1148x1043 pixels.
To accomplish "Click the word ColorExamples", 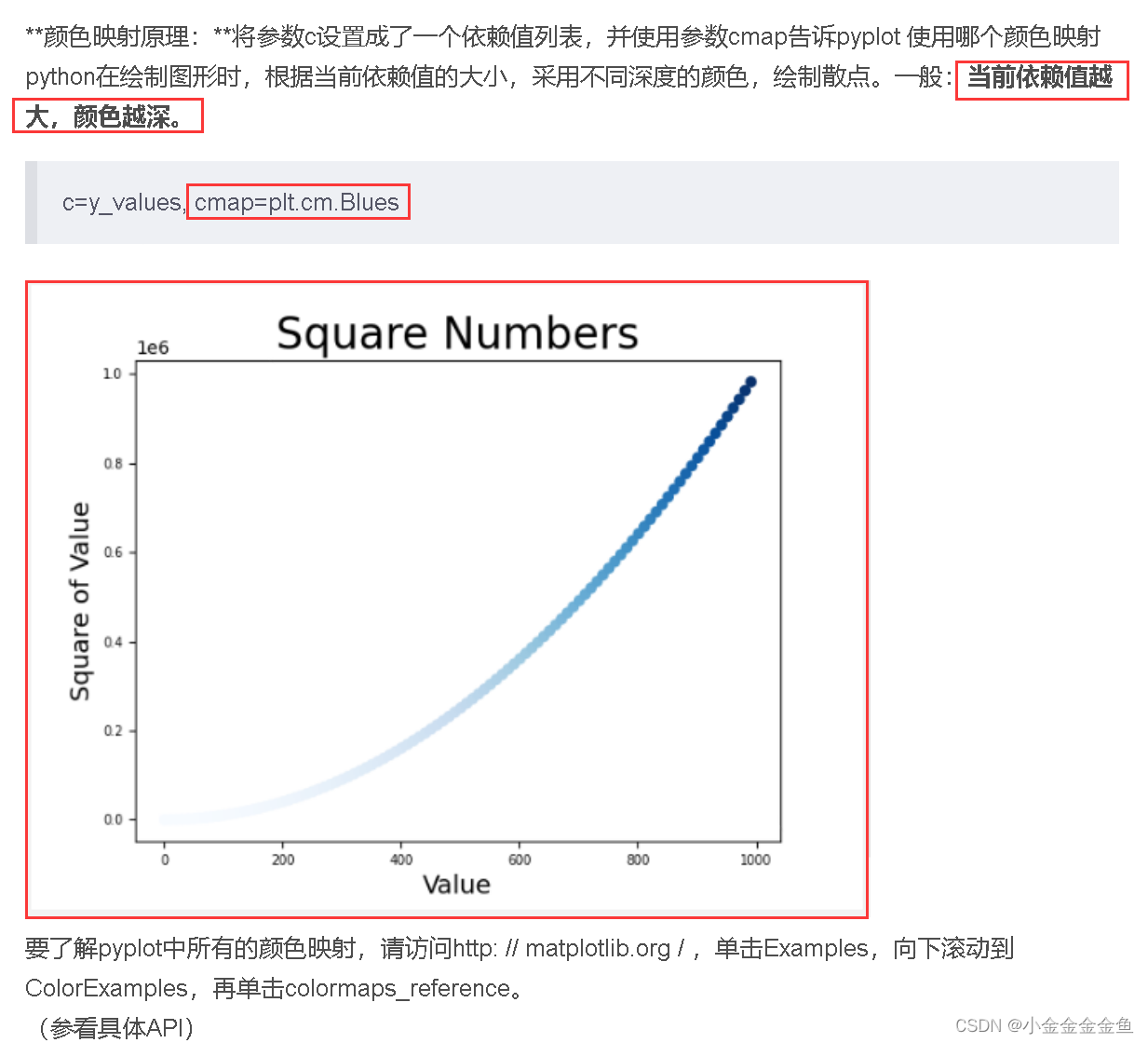I will 106,988.
